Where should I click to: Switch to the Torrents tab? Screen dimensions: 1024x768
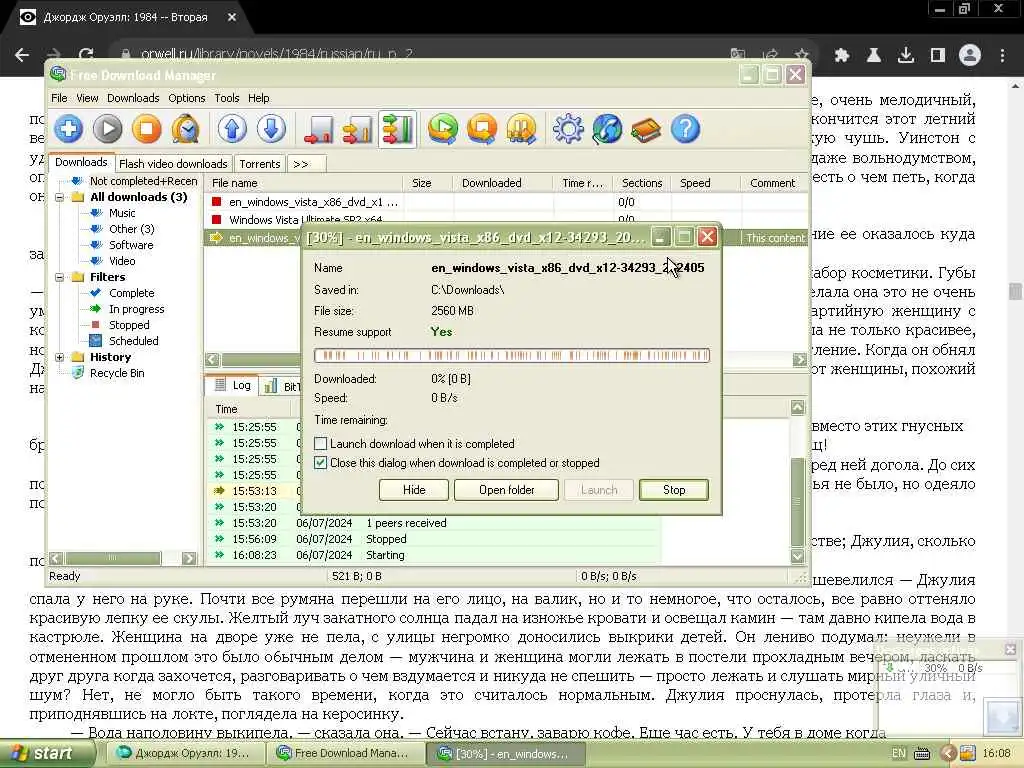point(259,164)
